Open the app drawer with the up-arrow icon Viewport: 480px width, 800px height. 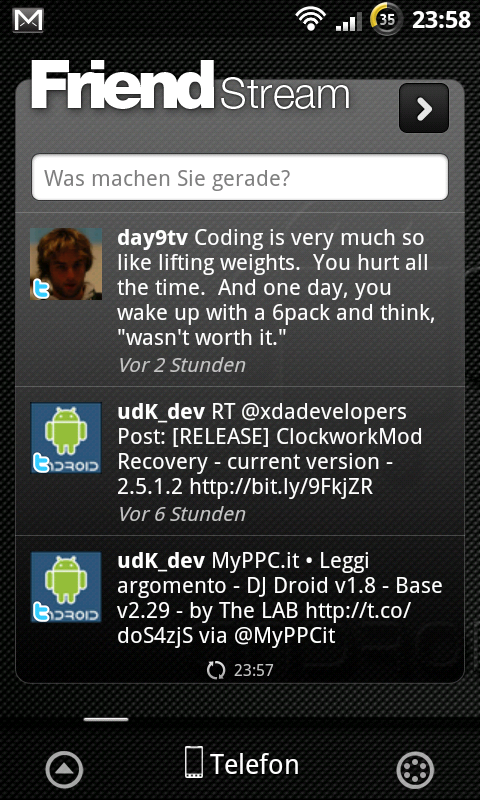click(x=64, y=769)
